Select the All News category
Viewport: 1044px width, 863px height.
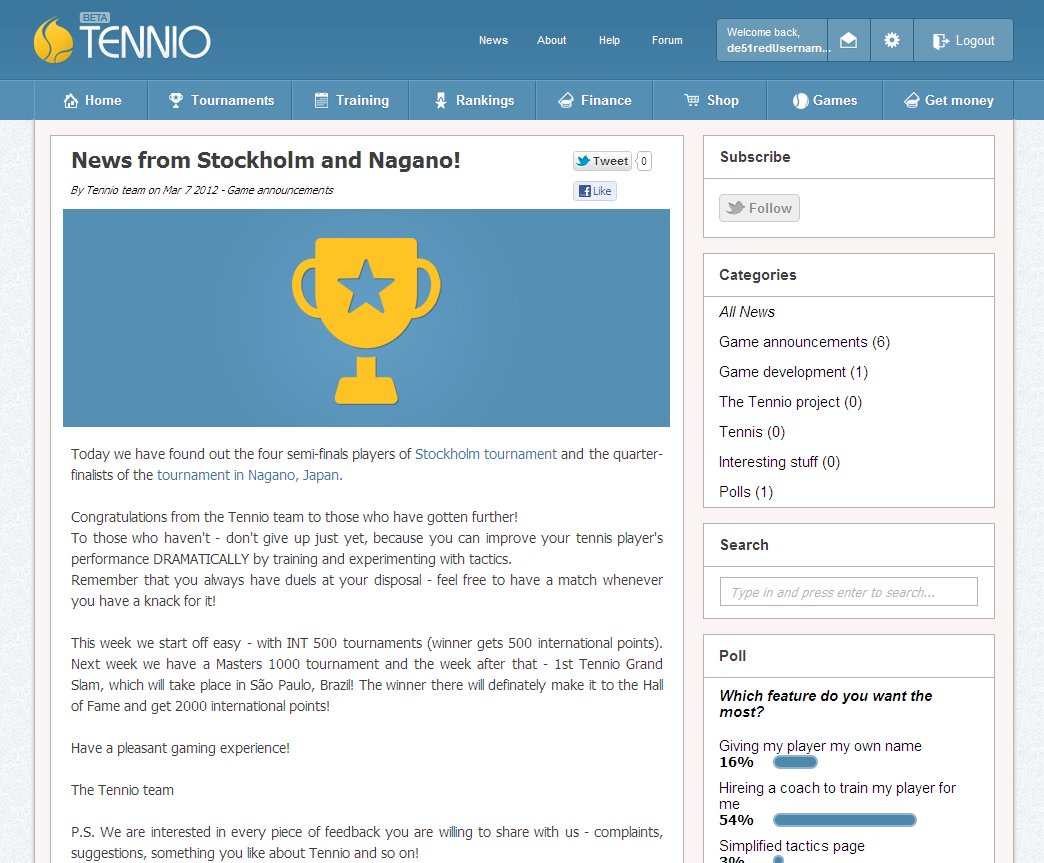[x=747, y=312]
